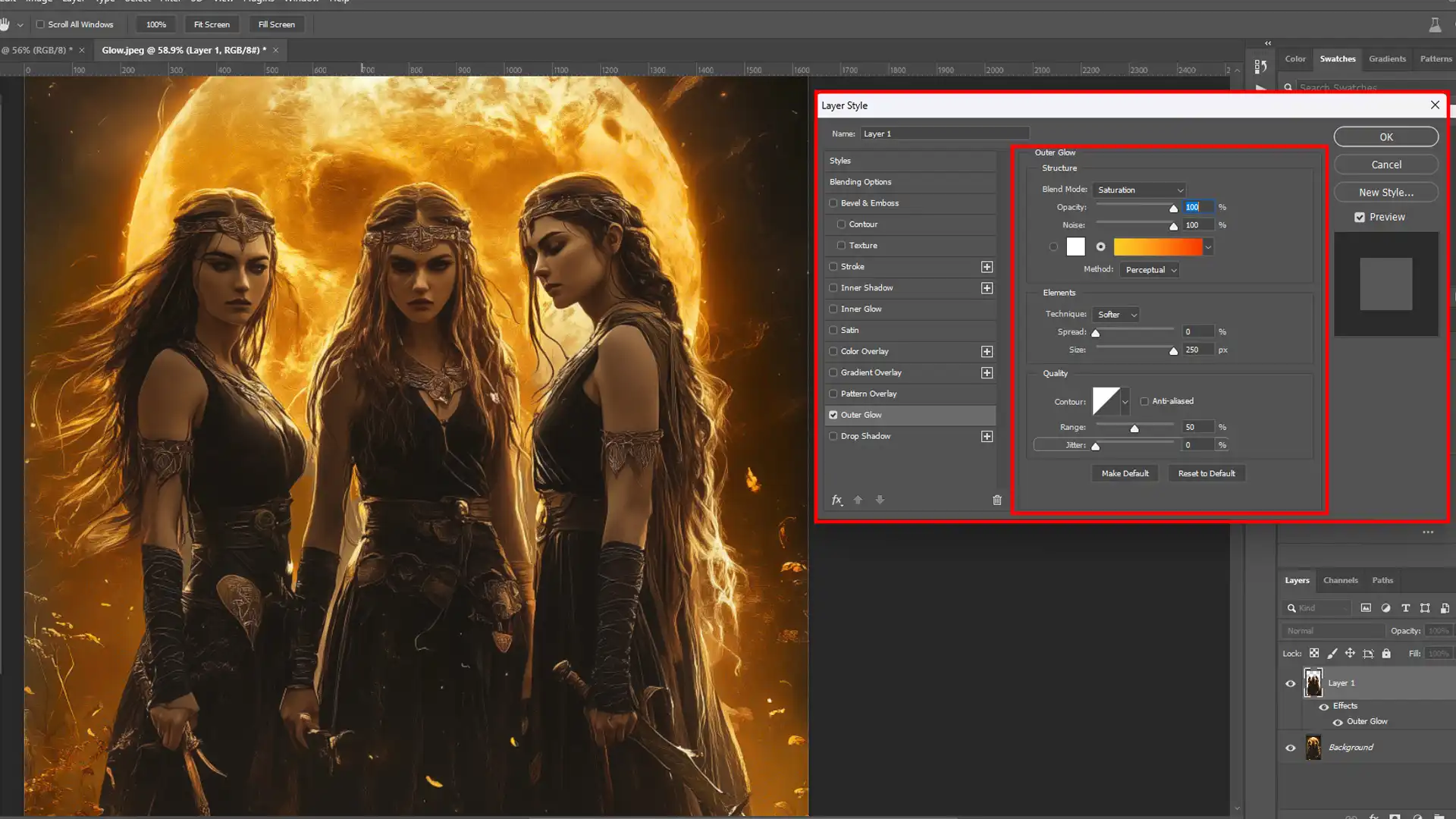Click the lock all padlock icon
This screenshot has height=819, width=1456.
pos(1386,653)
